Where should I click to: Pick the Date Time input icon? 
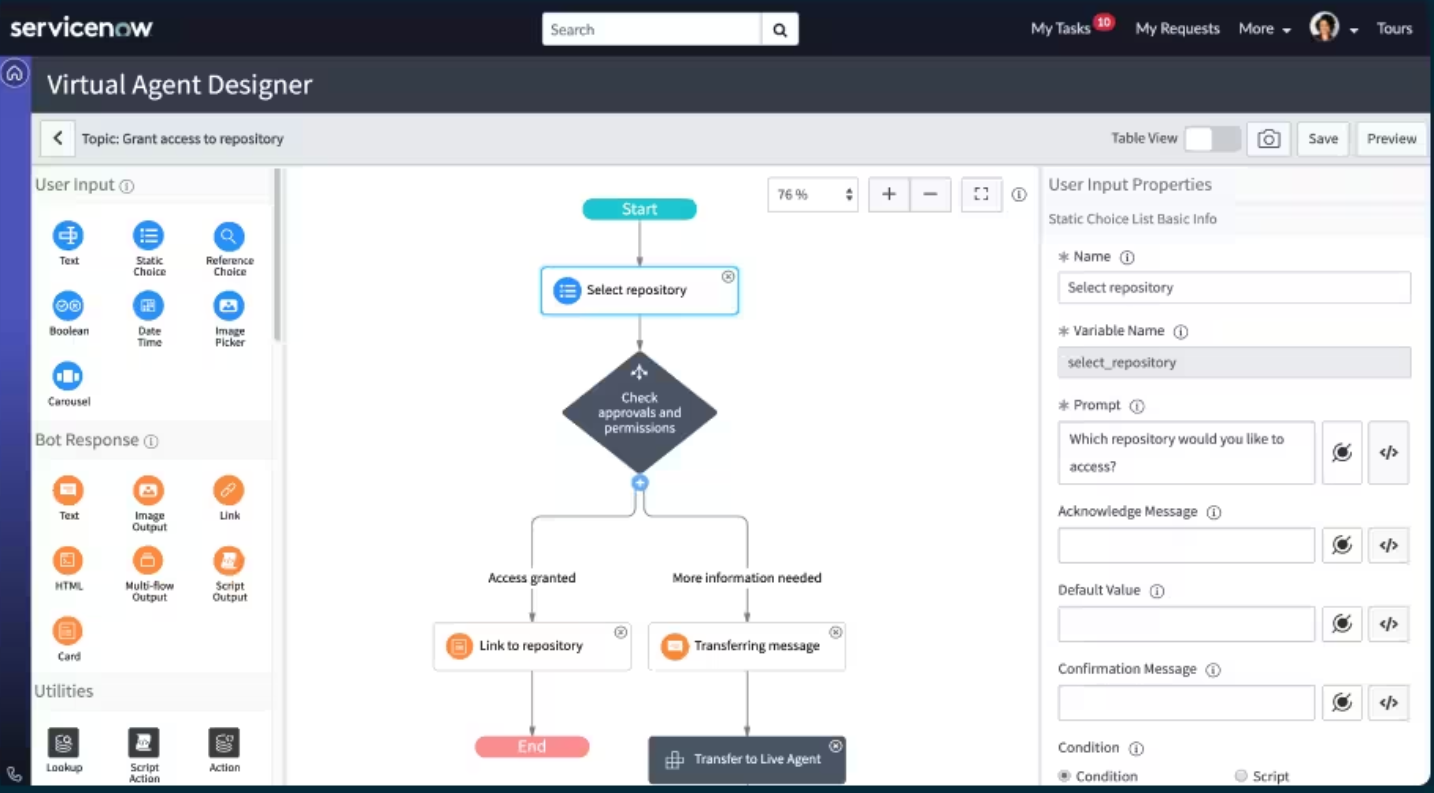[x=148, y=306]
